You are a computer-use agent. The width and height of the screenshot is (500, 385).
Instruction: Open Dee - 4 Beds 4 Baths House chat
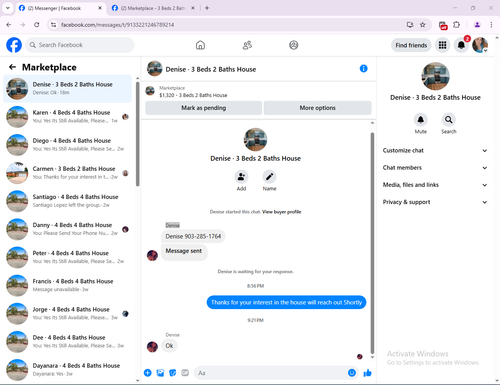tap(67, 341)
